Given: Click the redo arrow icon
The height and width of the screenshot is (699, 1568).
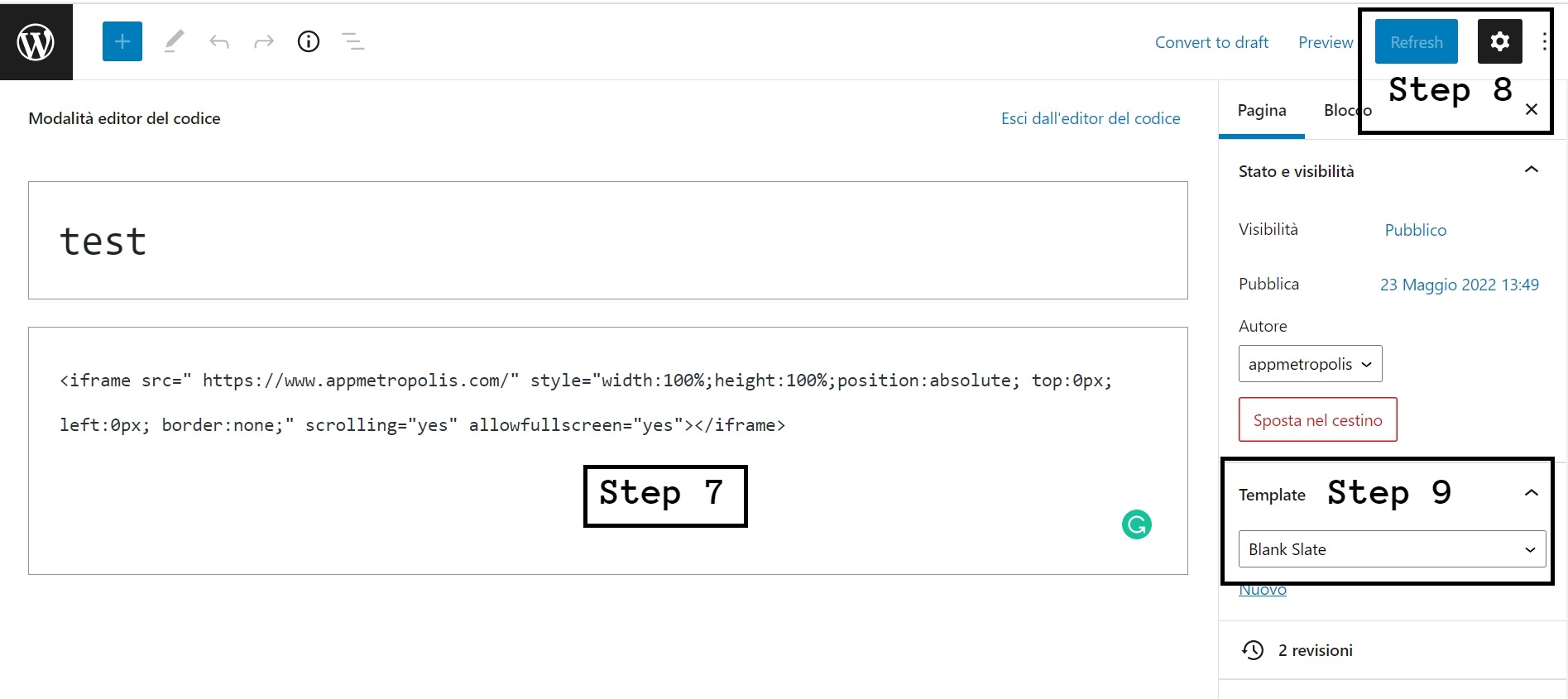Looking at the screenshot, I should pyautogui.click(x=264, y=41).
